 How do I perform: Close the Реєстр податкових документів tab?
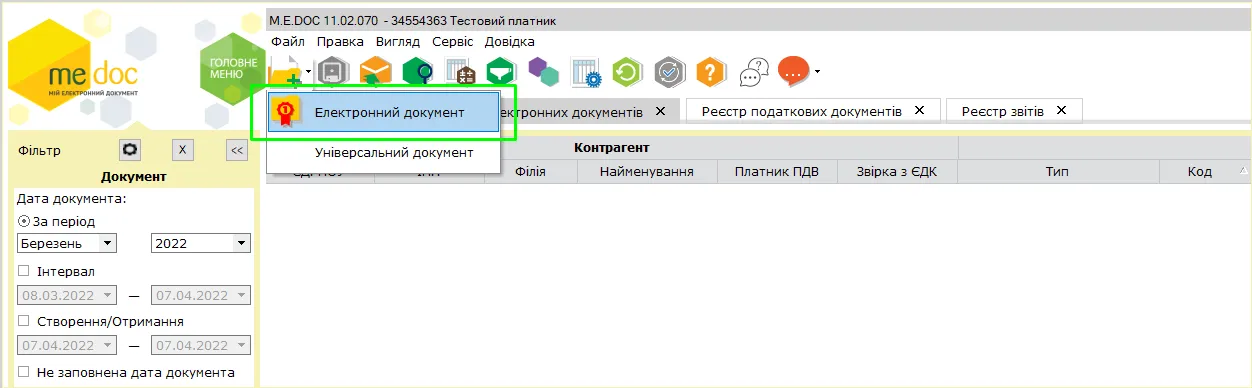pos(920,110)
